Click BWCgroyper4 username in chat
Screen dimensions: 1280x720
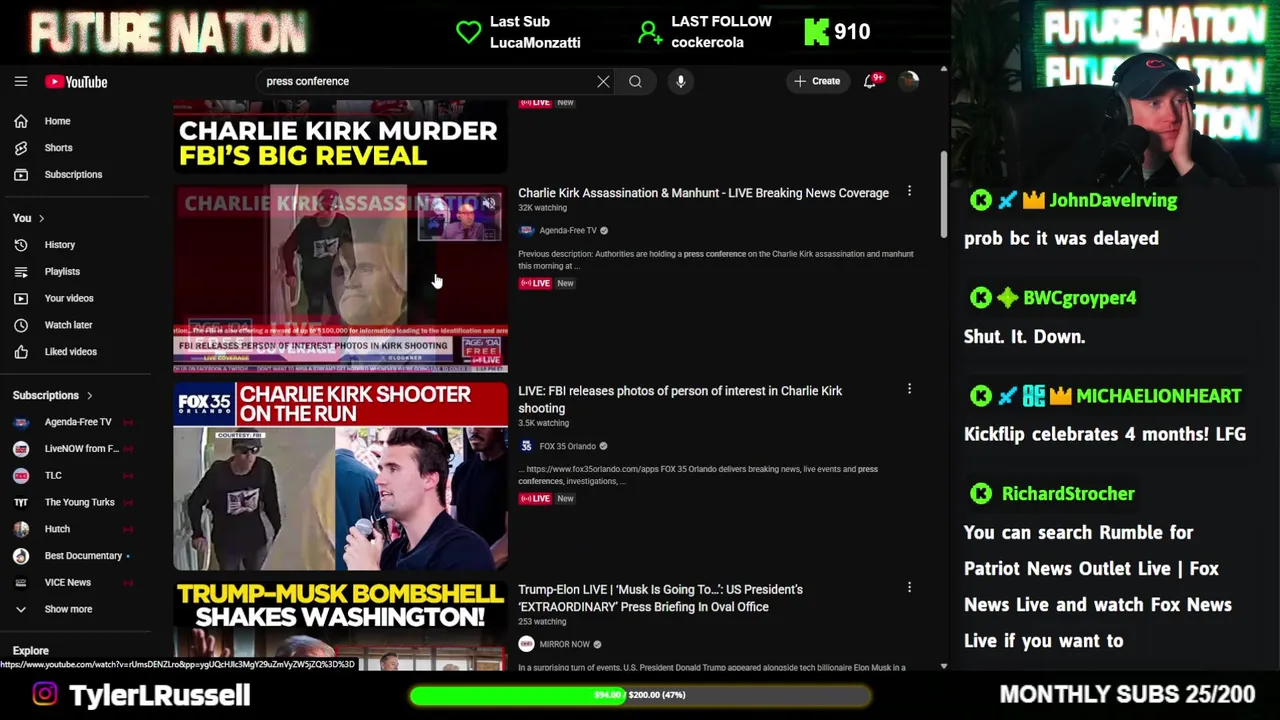pos(1079,298)
